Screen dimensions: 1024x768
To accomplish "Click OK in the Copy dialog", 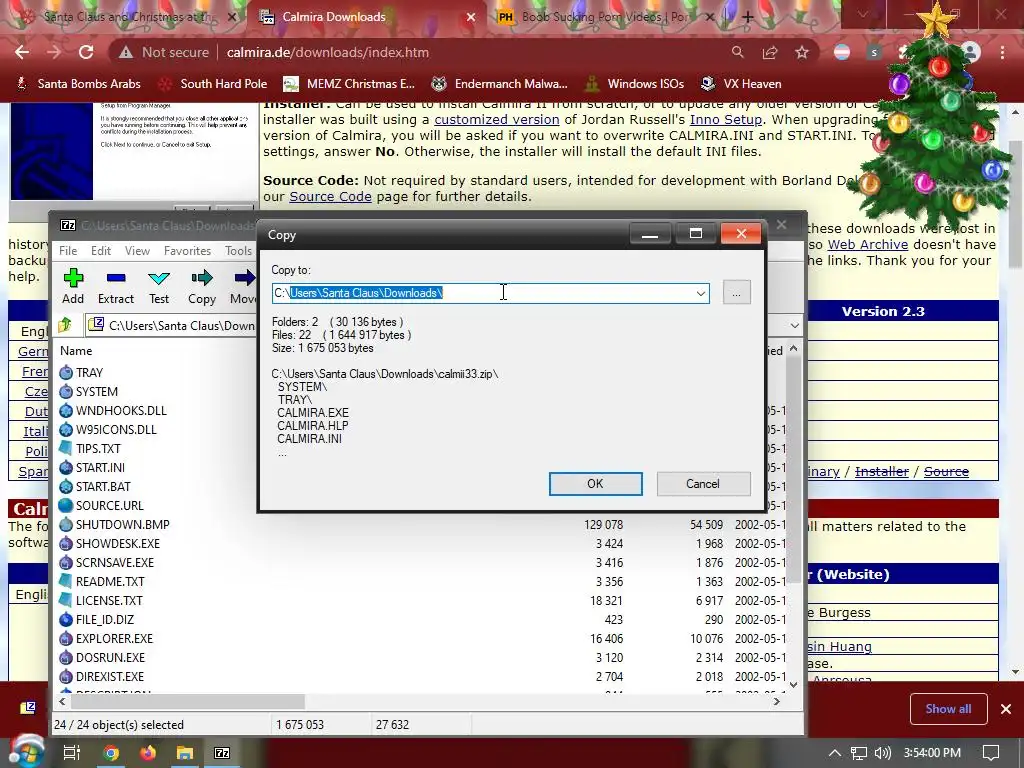I will click(x=596, y=484).
